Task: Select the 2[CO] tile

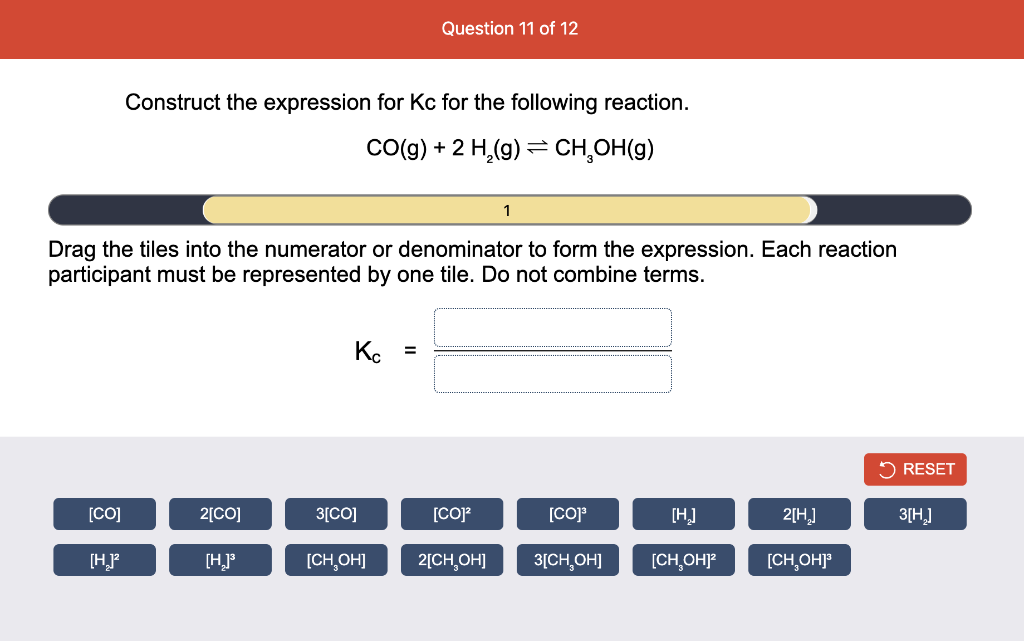Action: [x=220, y=513]
